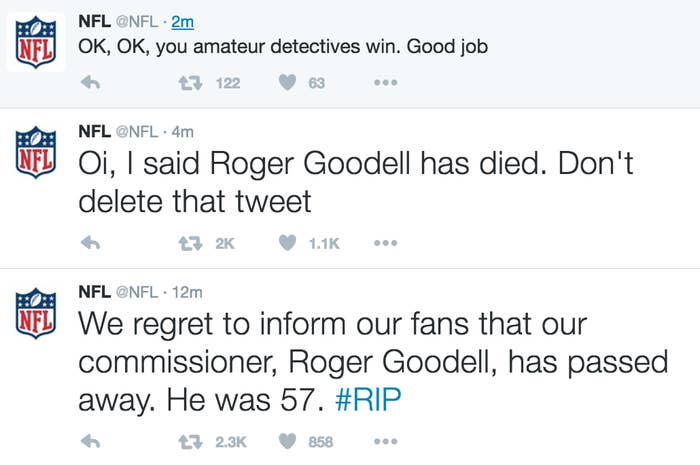Like the Roger Goodell #RIP tweet

pos(288,442)
